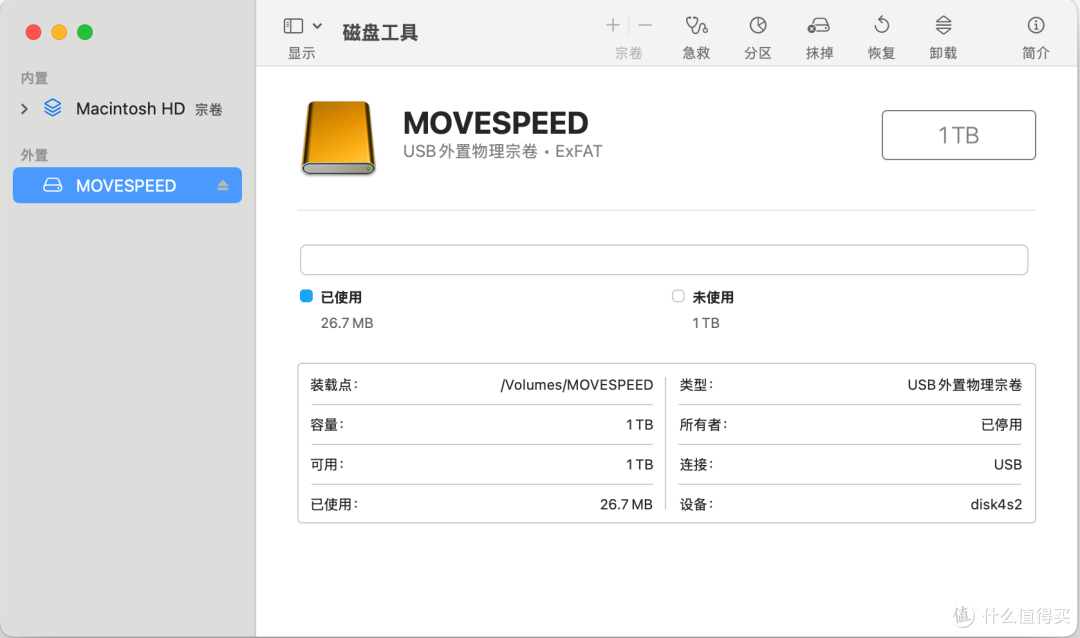Viewport: 1080px width, 638px height.
Task: Click the blue 已使用 legend swatch
Action: coord(307,296)
